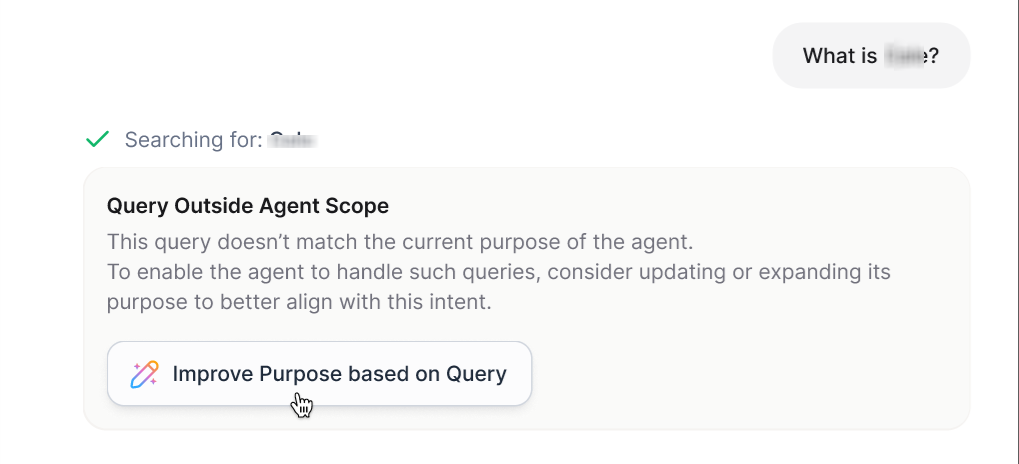Click the question mark ending the user message
Image resolution: width=1019 pixels, height=464 pixels.
pyautogui.click(x=931, y=56)
